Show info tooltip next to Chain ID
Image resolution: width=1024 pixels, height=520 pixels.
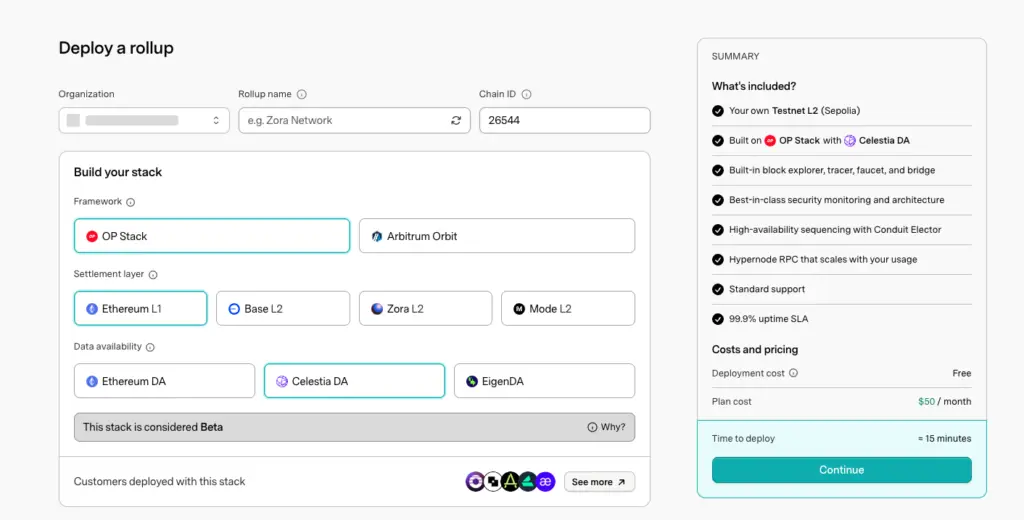(526, 94)
